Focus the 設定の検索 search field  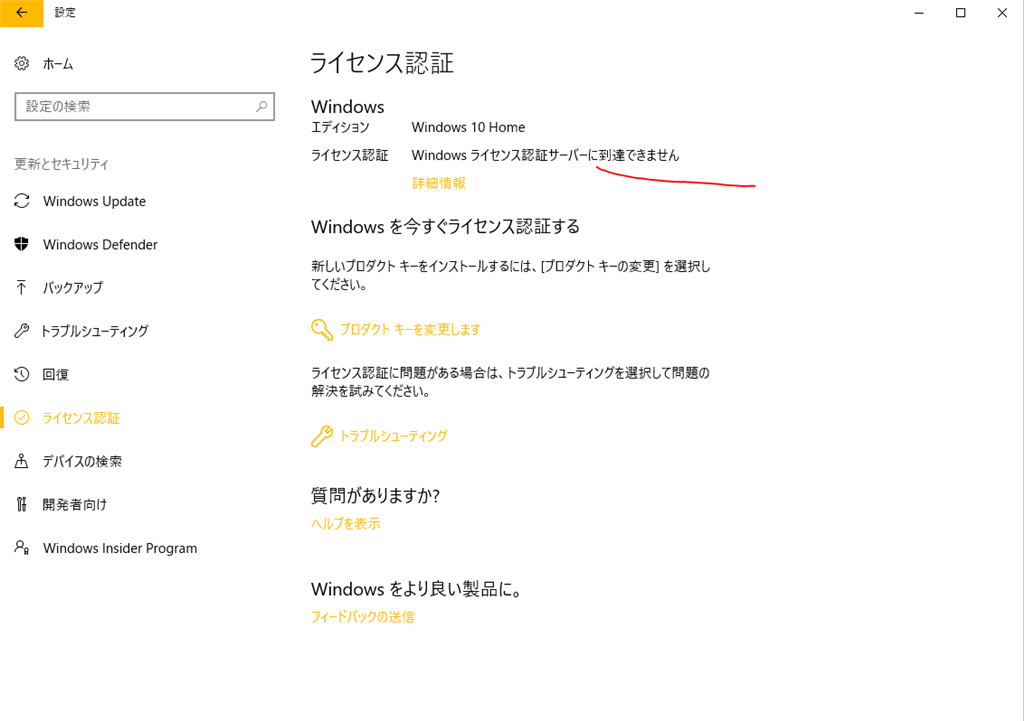point(144,106)
